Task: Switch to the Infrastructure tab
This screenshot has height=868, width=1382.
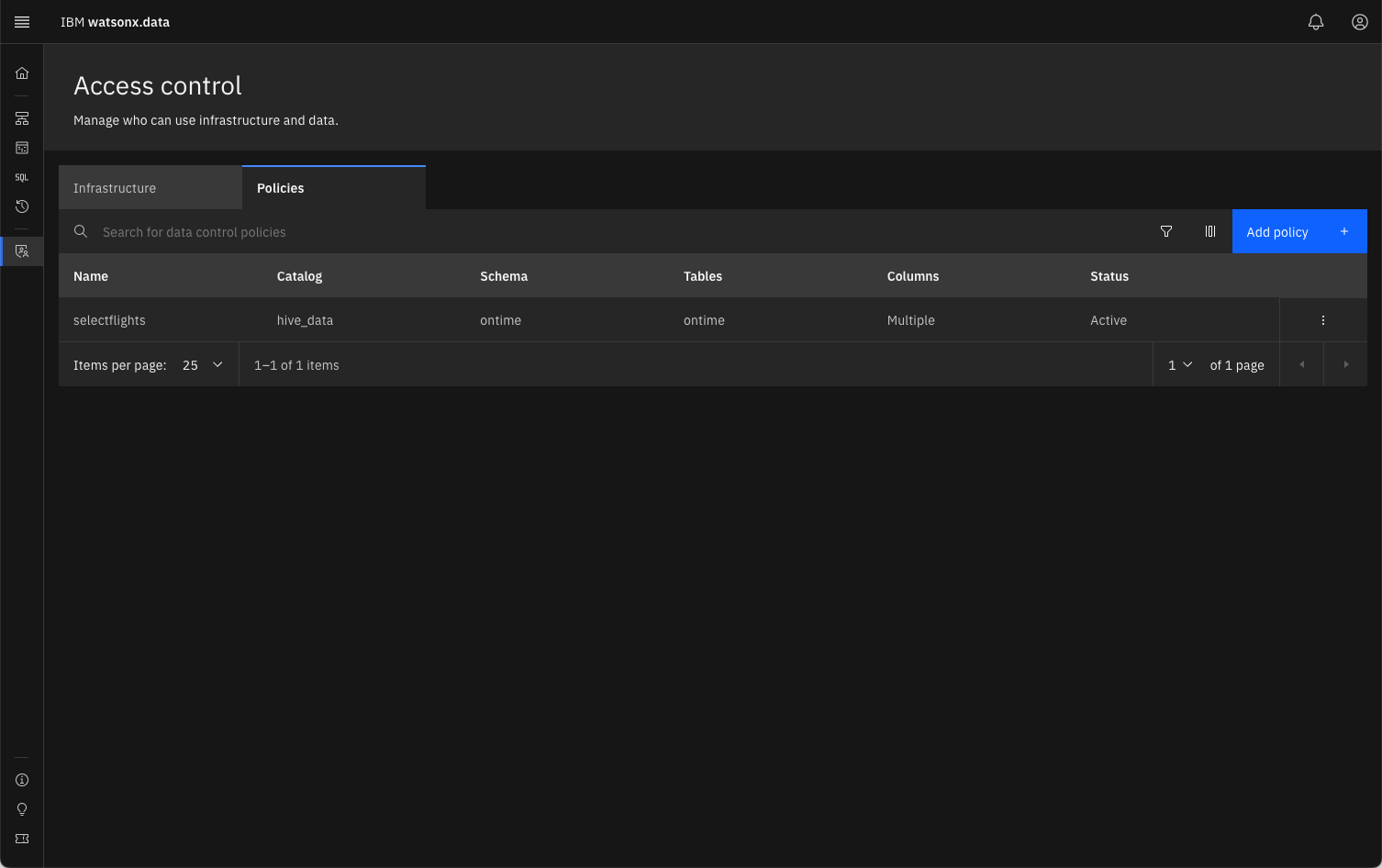Action: pyautogui.click(x=150, y=188)
